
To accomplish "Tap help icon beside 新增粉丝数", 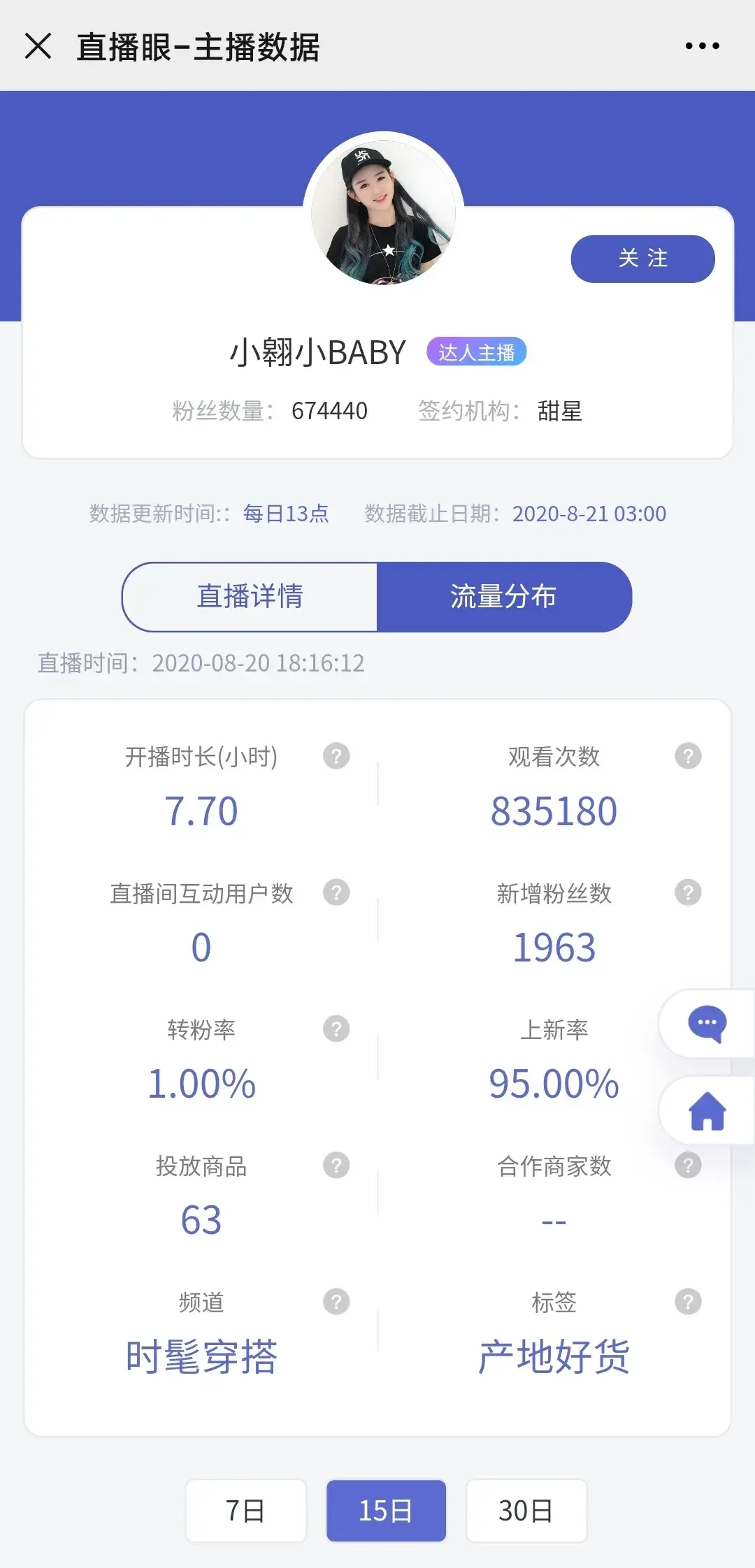I will (x=688, y=892).
